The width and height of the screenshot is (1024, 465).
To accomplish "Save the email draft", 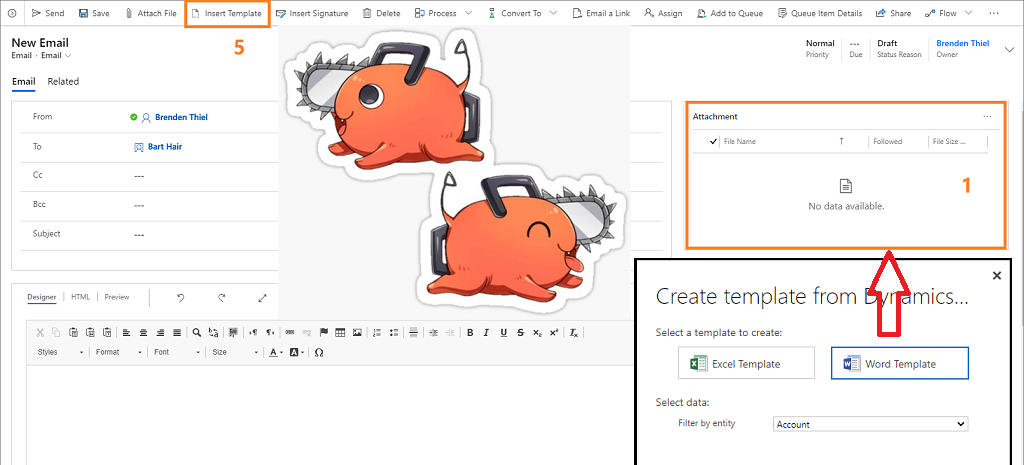I will tap(93, 13).
